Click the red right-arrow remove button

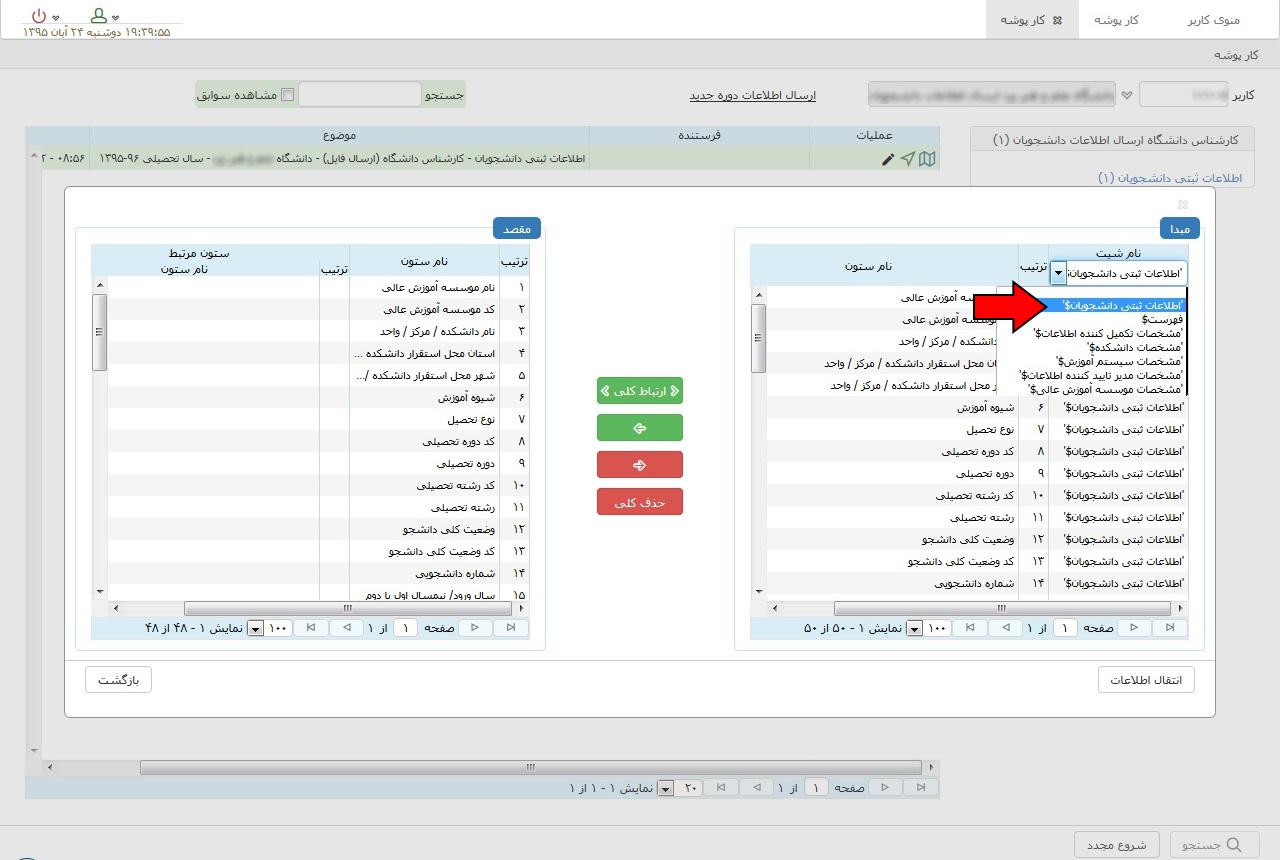pos(639,465)
